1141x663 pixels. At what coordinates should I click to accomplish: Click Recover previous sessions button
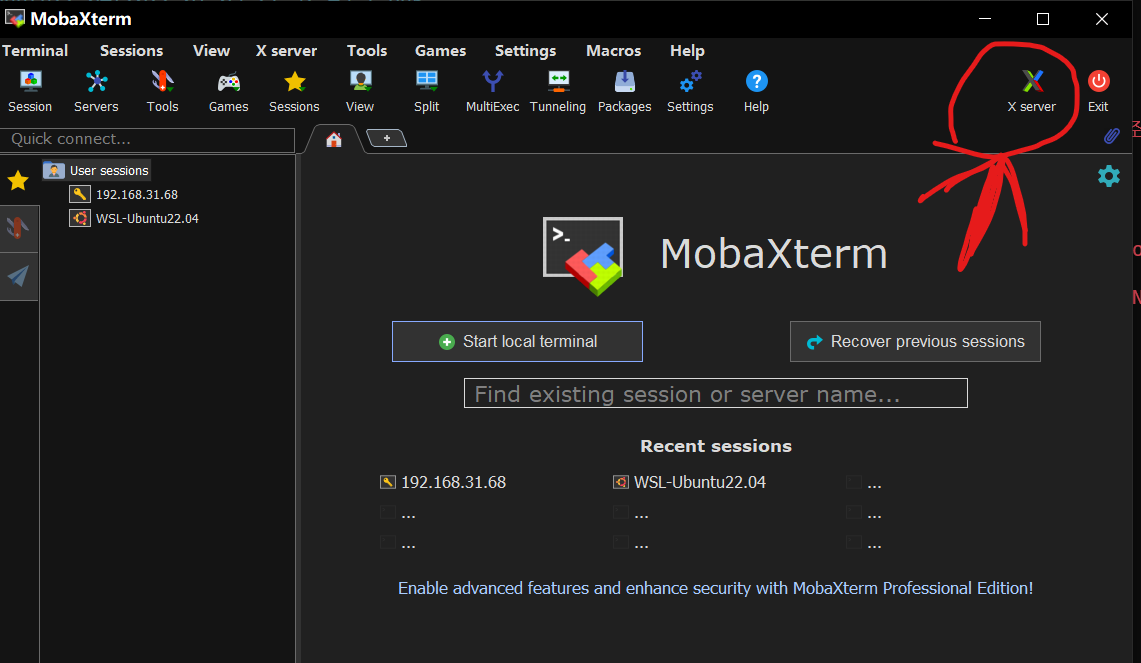[x=915, y=341]
